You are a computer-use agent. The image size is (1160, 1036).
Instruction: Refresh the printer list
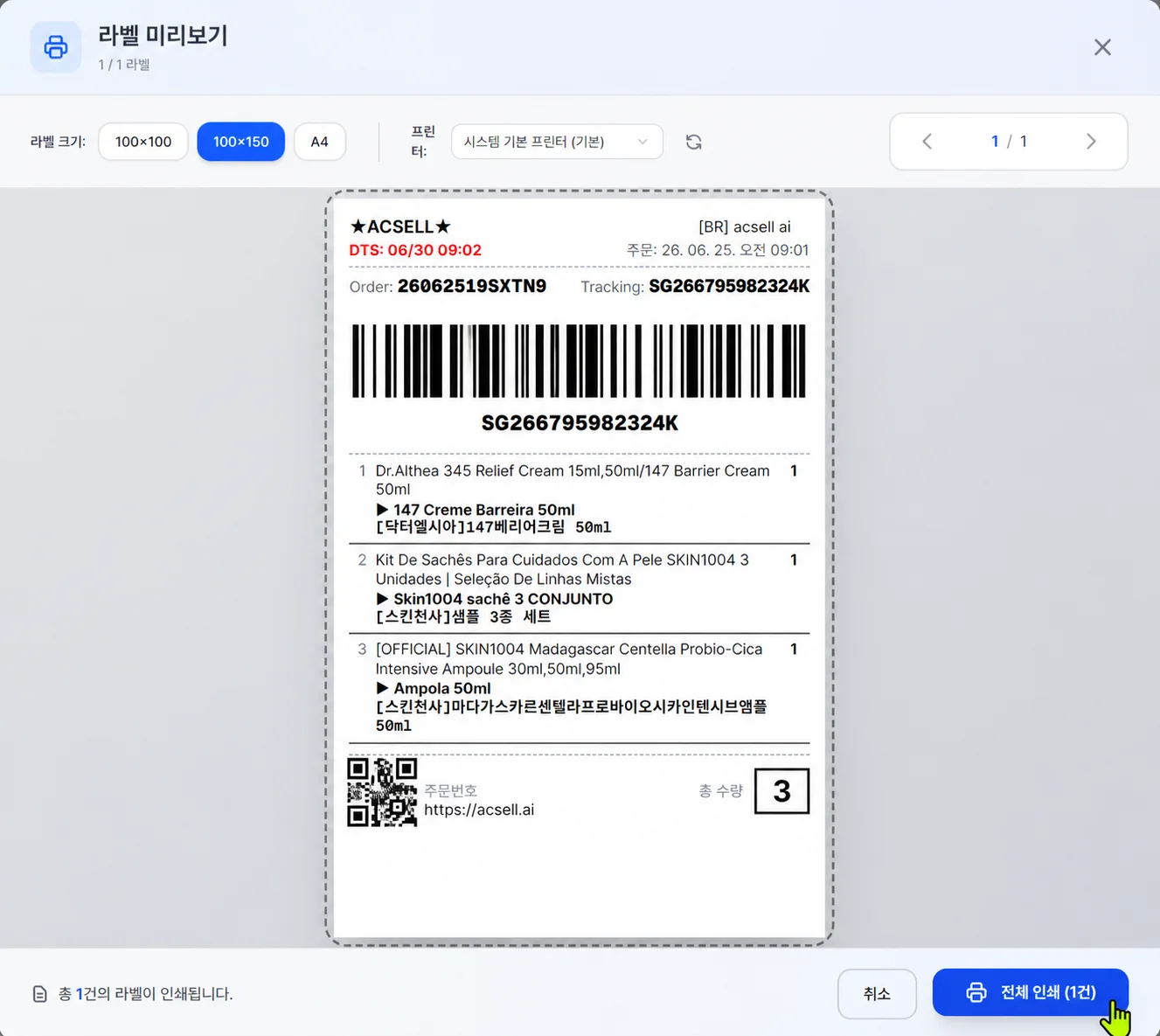(x=694, y=142)
